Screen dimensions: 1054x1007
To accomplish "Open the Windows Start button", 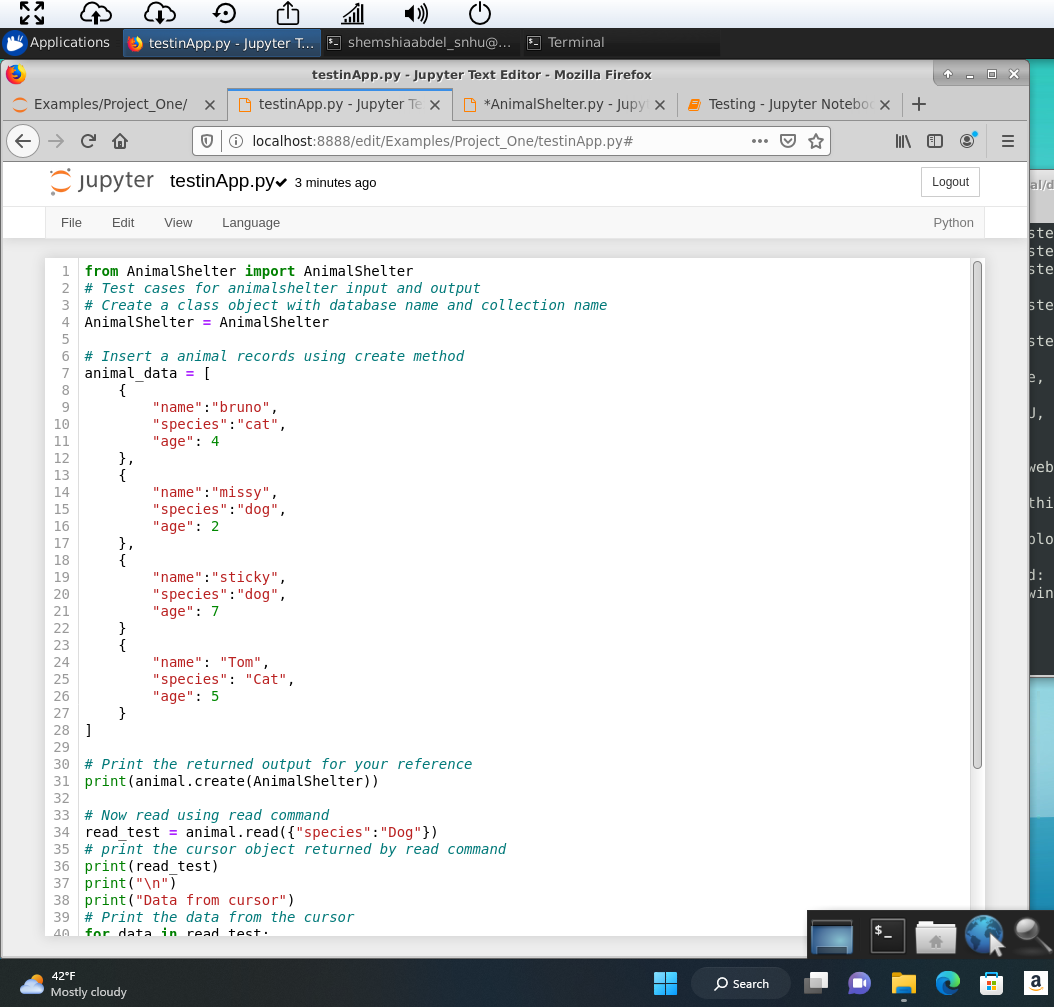I will 665,983.
